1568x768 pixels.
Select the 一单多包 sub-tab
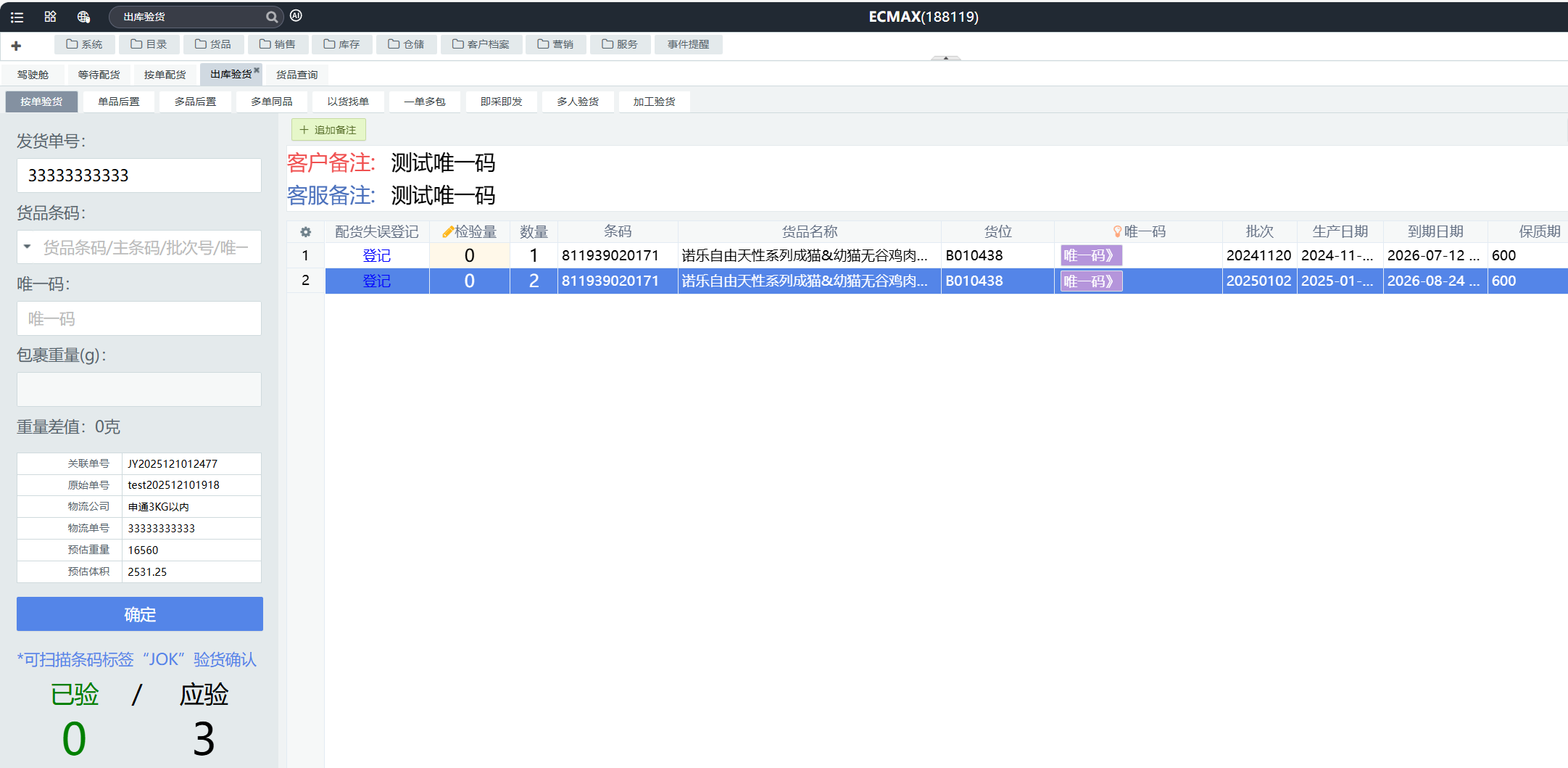425,102
